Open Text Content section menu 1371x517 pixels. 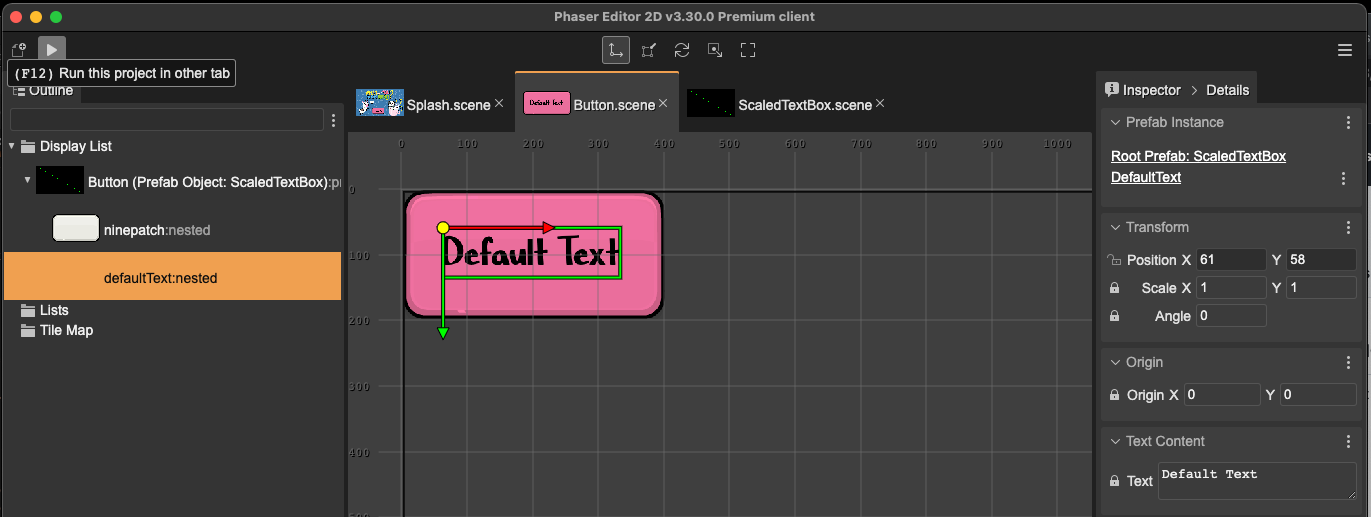(x=1348, y=441)
